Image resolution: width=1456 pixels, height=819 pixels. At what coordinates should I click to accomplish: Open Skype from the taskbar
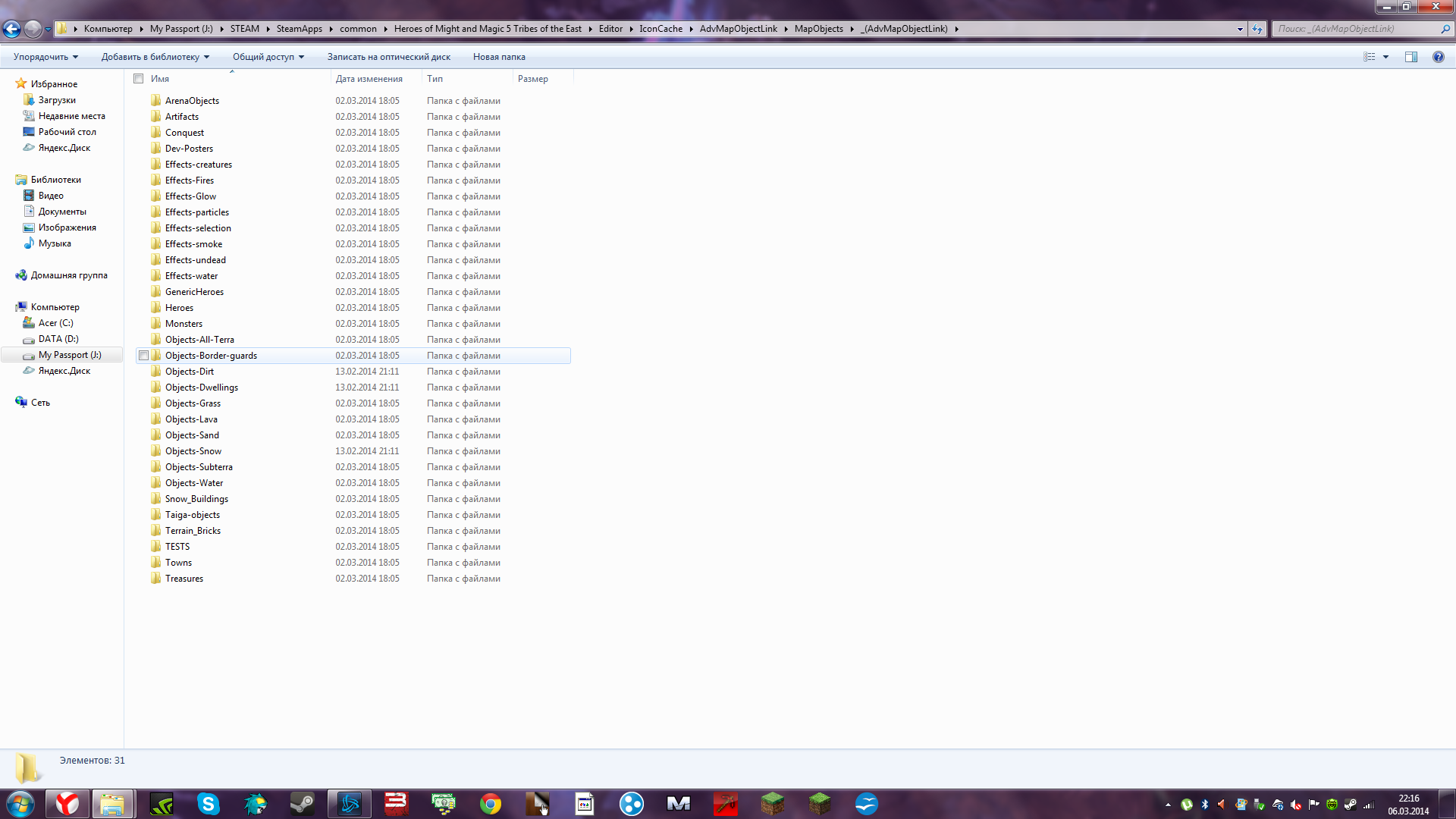click(209, 803)
